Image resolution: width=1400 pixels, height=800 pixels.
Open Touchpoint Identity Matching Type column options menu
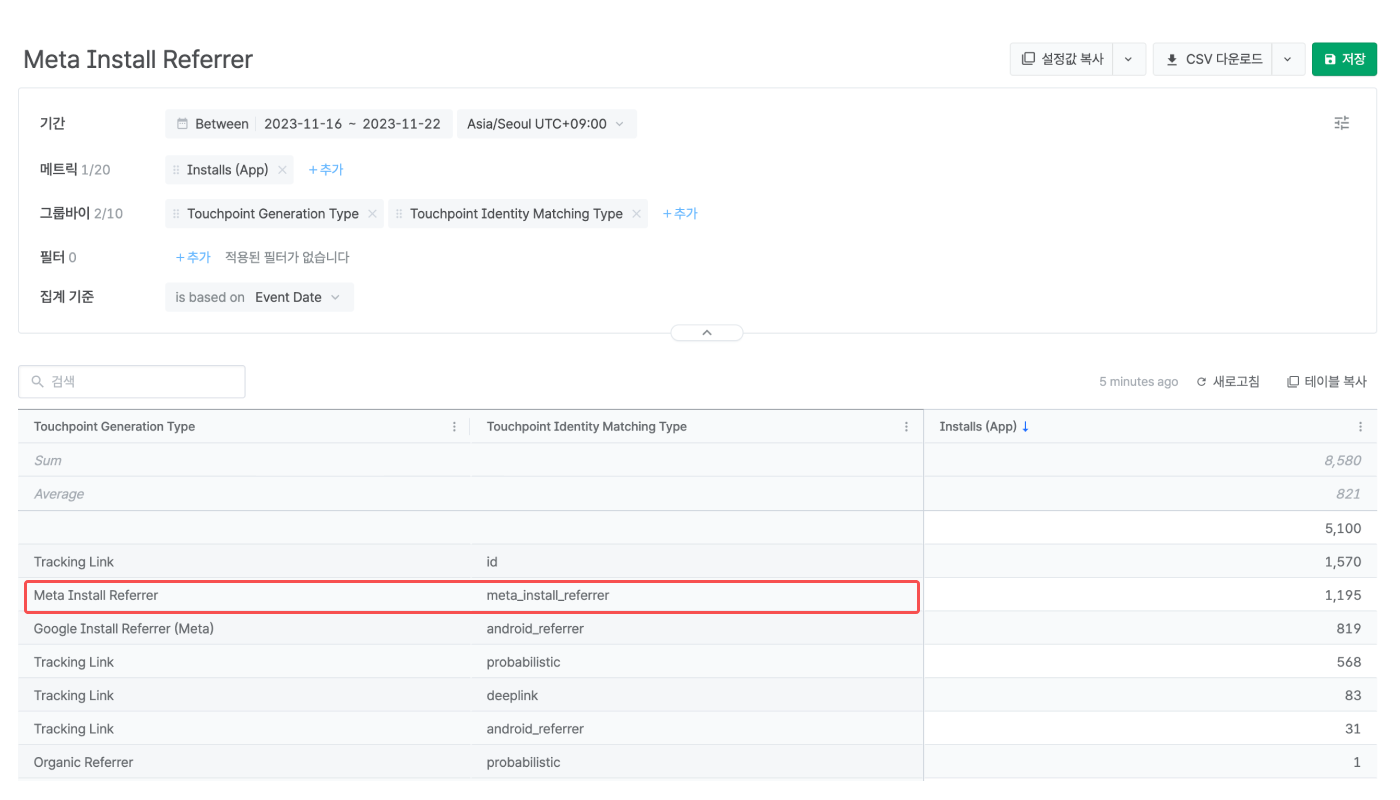point(907,427)
